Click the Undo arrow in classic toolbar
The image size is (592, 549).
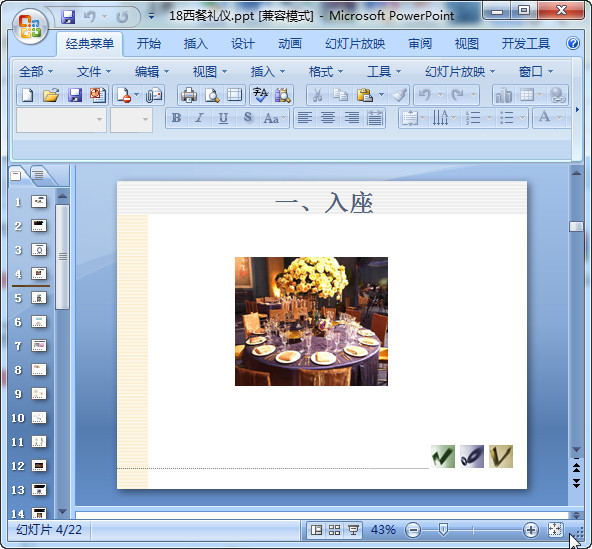pyautogui.click(x=425, y=95)
